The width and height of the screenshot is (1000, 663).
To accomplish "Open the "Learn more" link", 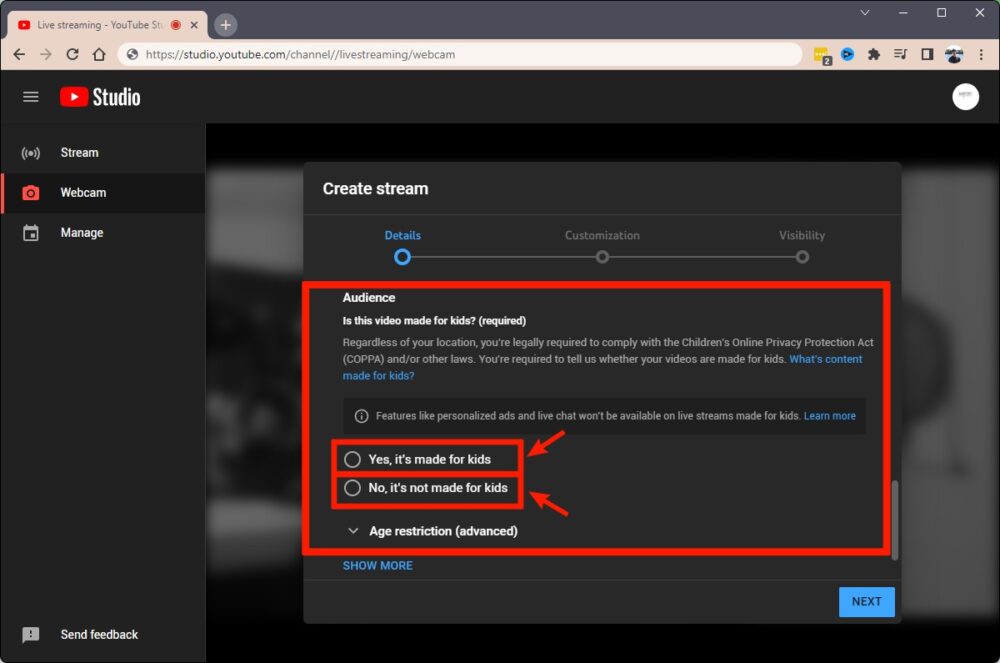I will [829, 416].
